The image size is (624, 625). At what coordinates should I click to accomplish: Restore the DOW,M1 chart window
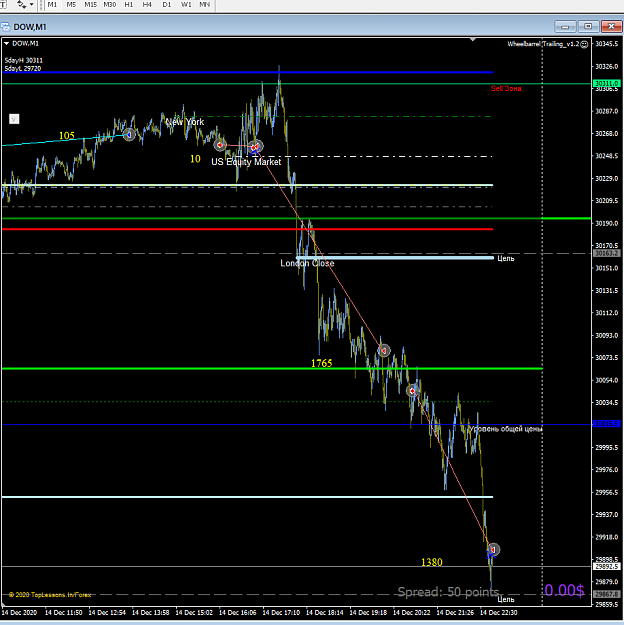pyautogui.click(x=588, y=26)
